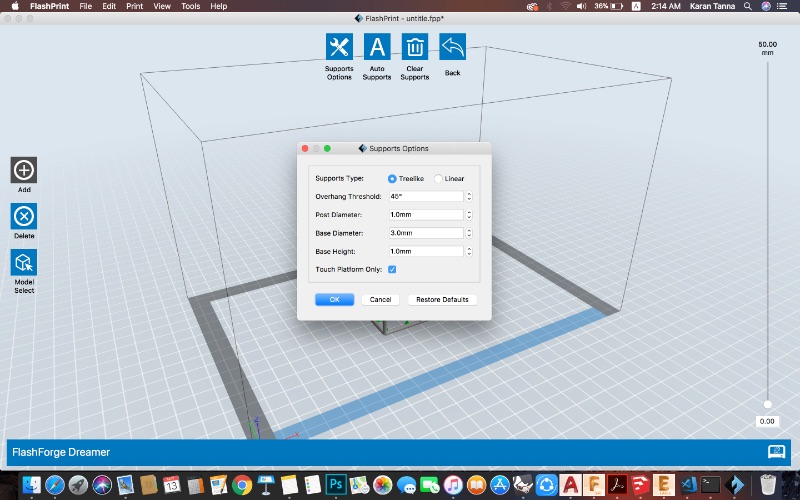Viewport: 800px width, 500px height.
Task: Open the Print menu
Action: 135,6
